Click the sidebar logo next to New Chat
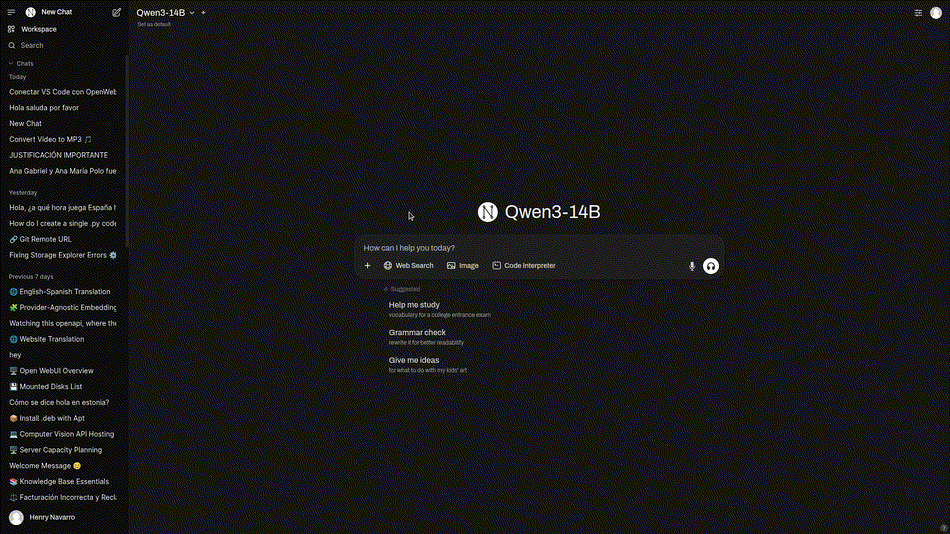The image size is (950, 534). pyautogui.click(x=30, y=12)
